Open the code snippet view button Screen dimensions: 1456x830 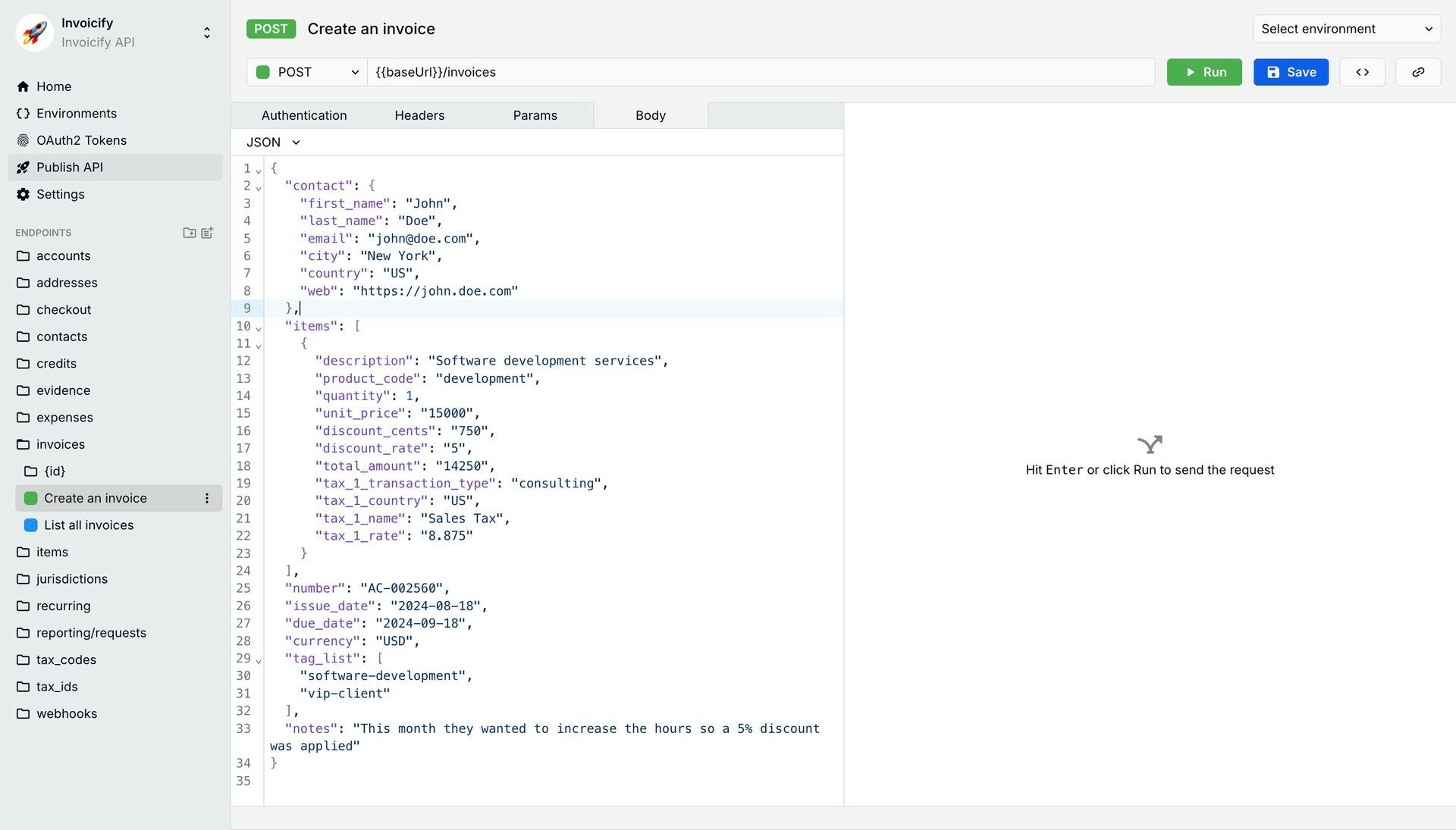[1363, 72]
